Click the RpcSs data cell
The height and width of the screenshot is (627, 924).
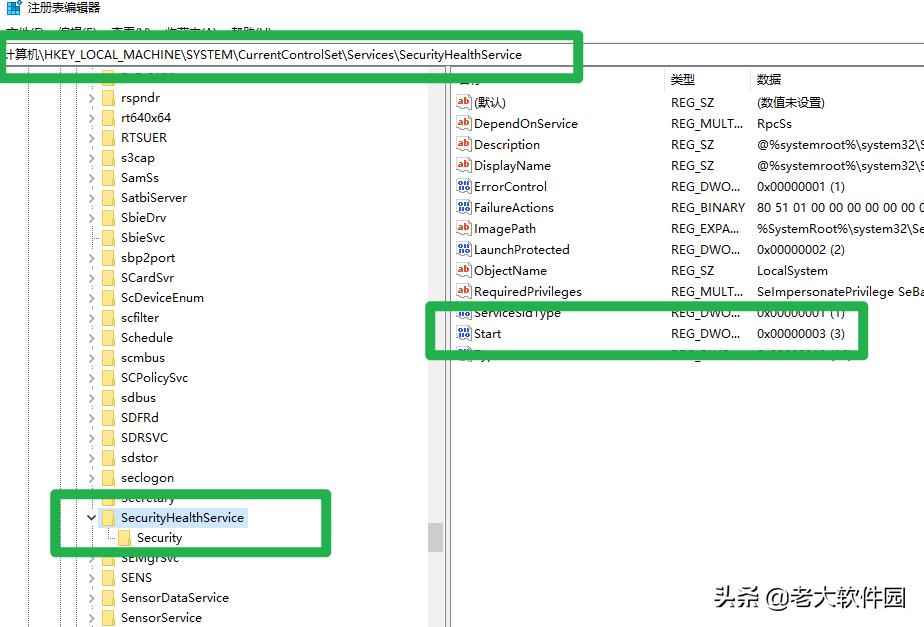pos(774,124)
